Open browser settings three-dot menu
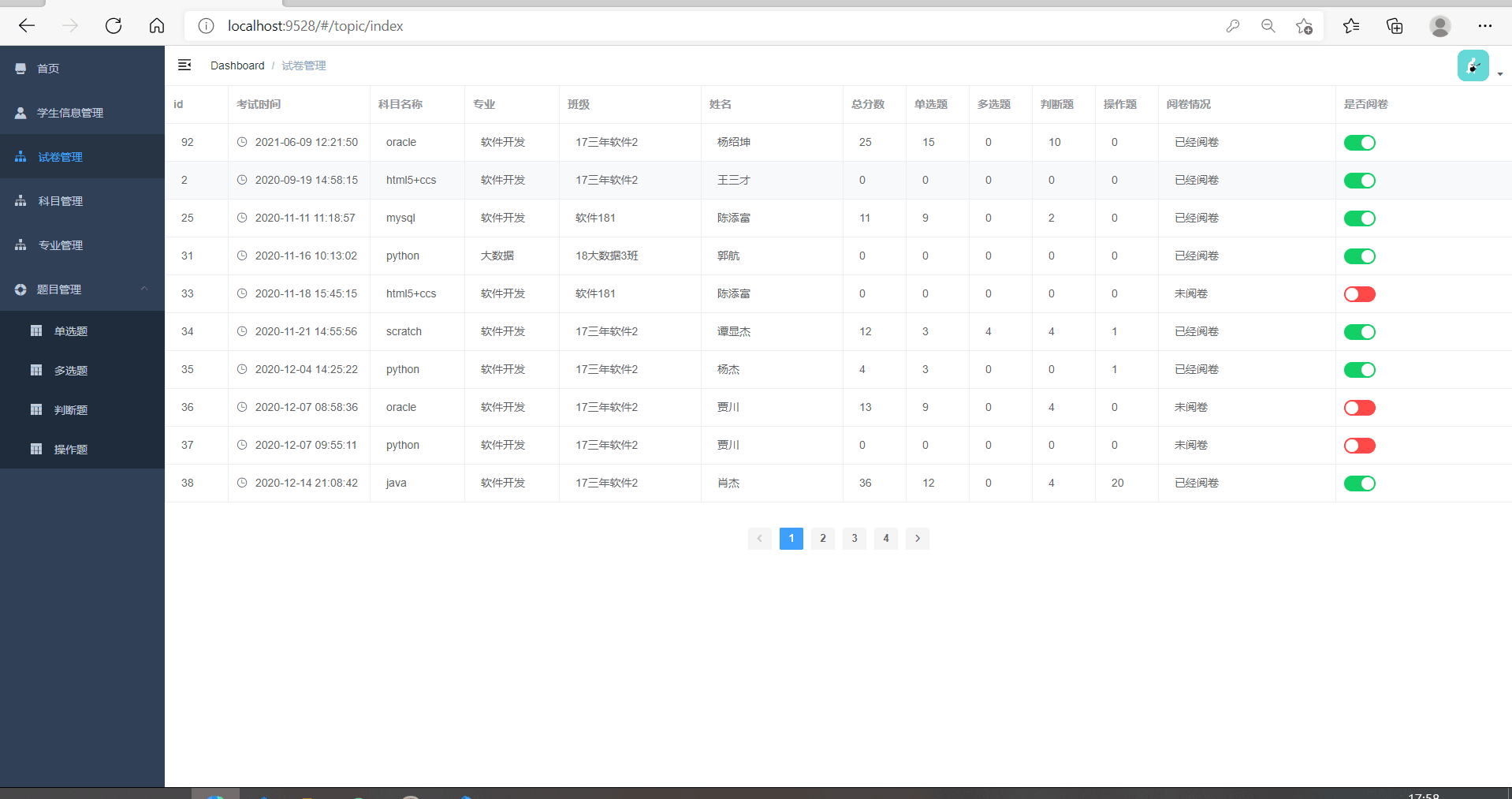Screen dimensions: 1512x799 pos(1484,26)
